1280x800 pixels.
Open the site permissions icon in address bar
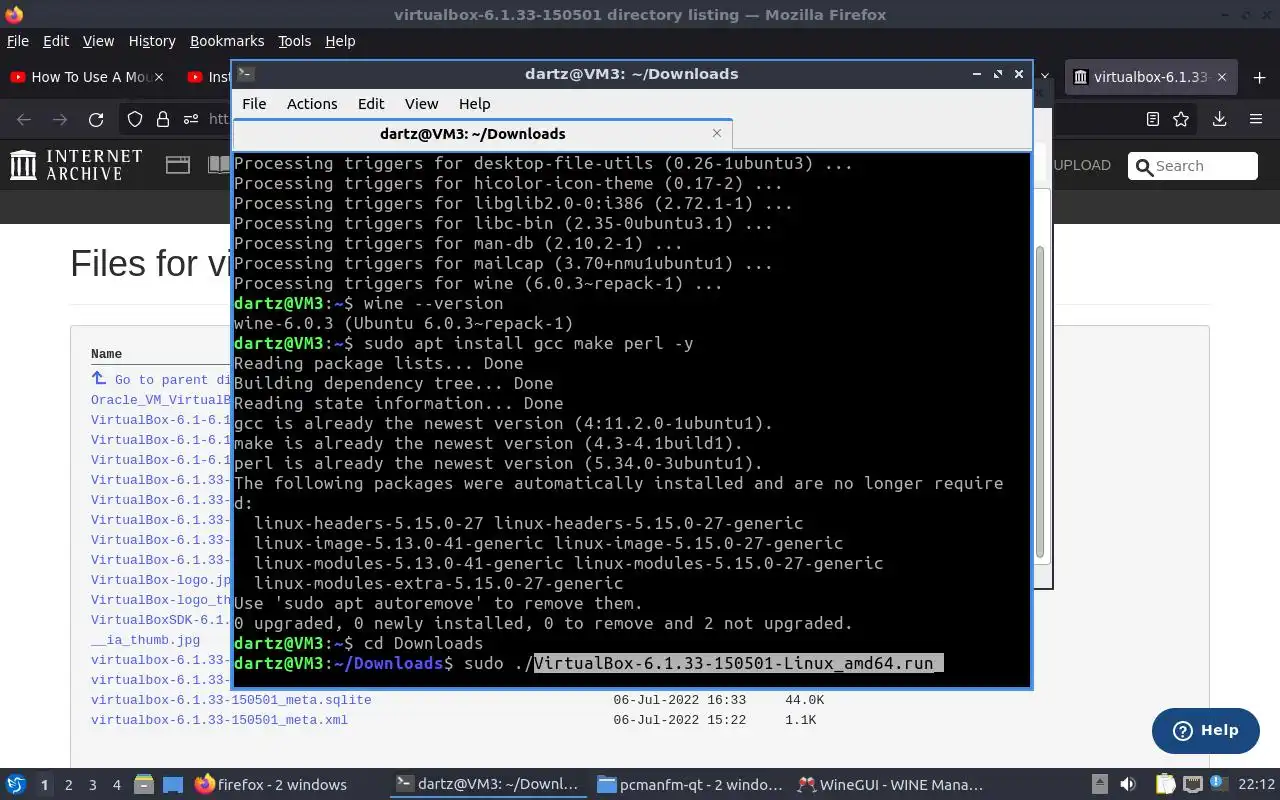[192, 119]
